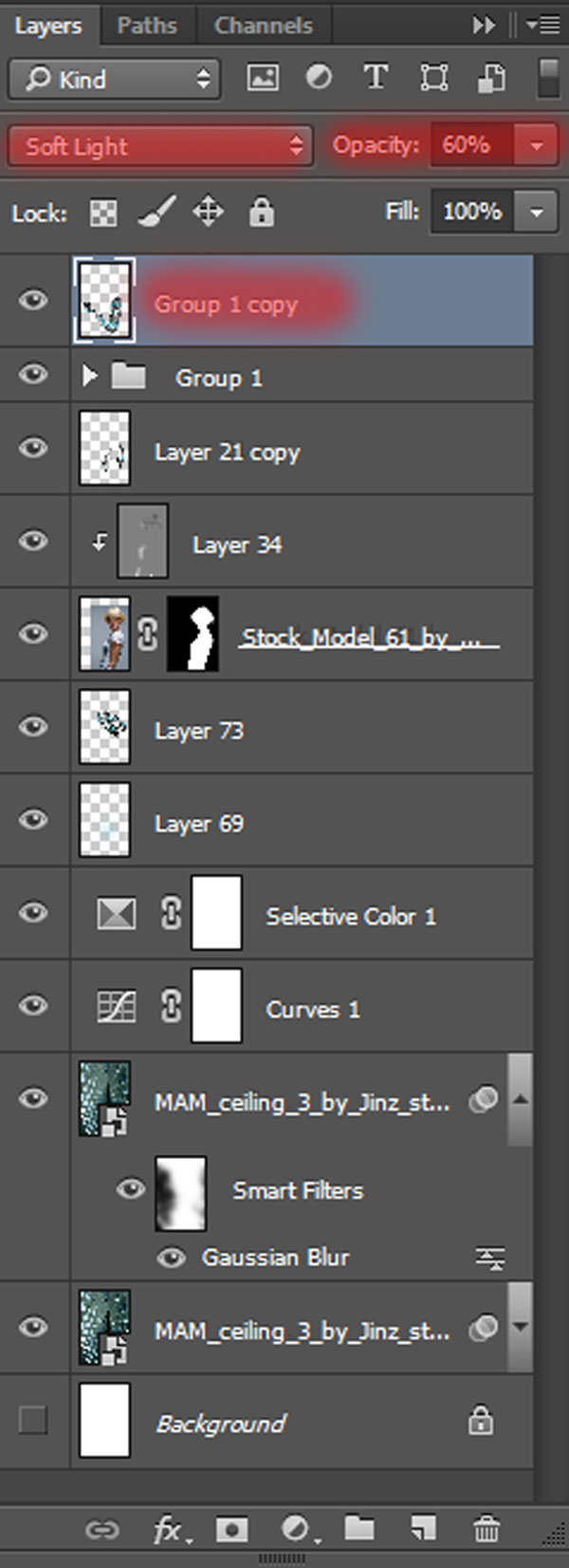The image size is (569, 1568).
Task: Open the Soft Light blend mode dropdown
Action: (x=160, y=146)
